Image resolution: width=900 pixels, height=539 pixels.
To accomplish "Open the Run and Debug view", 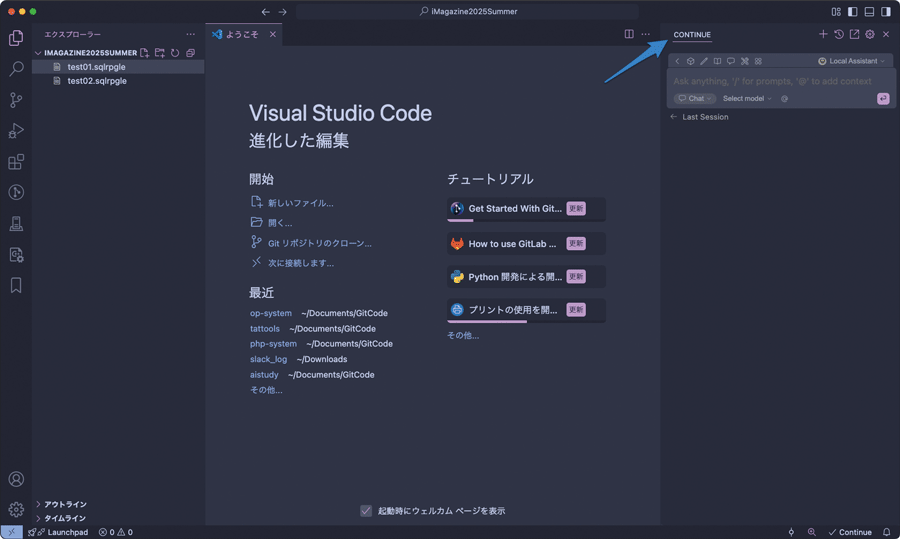I will [16, 131].
